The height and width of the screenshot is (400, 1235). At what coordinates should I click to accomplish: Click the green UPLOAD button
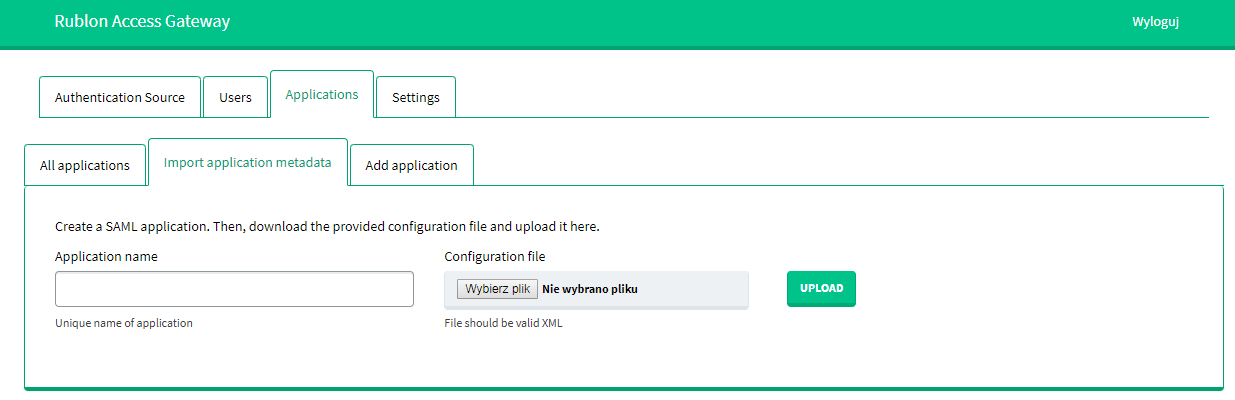[821, 288]
